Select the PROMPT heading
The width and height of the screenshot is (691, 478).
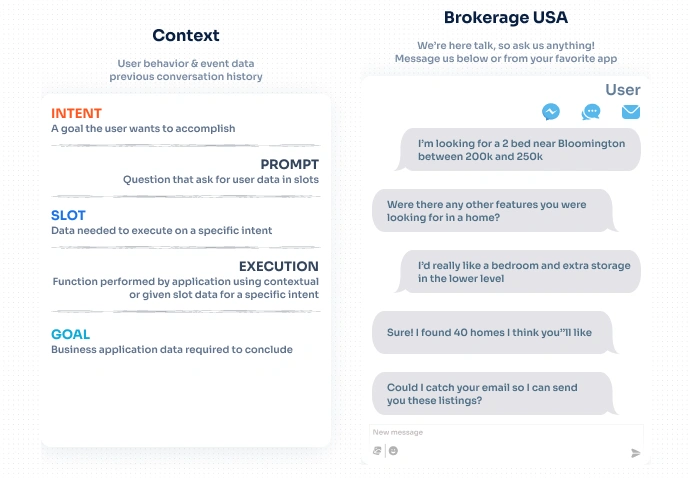point(289,164)
